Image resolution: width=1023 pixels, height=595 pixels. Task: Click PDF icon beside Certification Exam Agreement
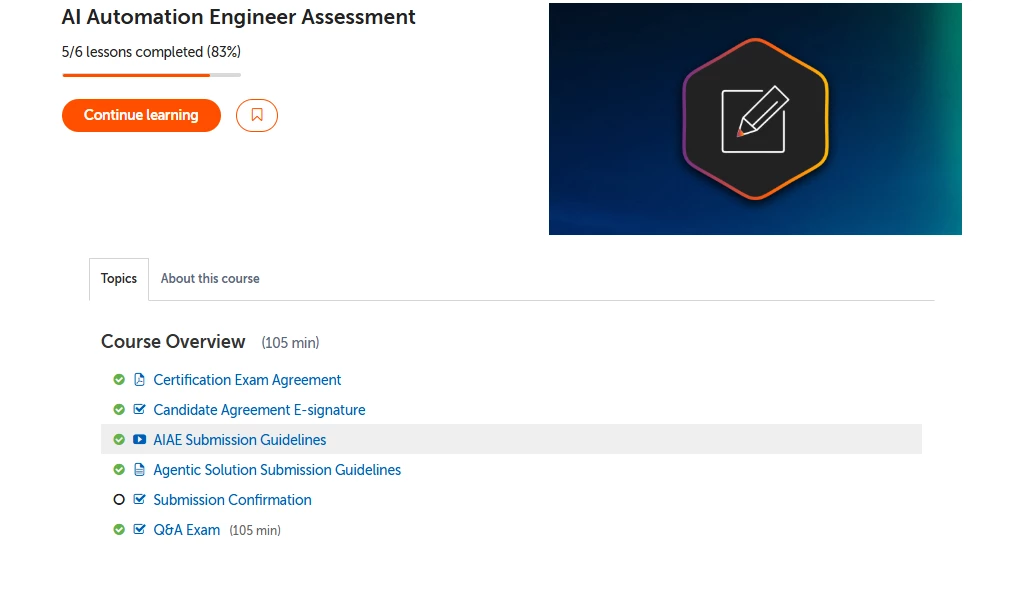139,380
